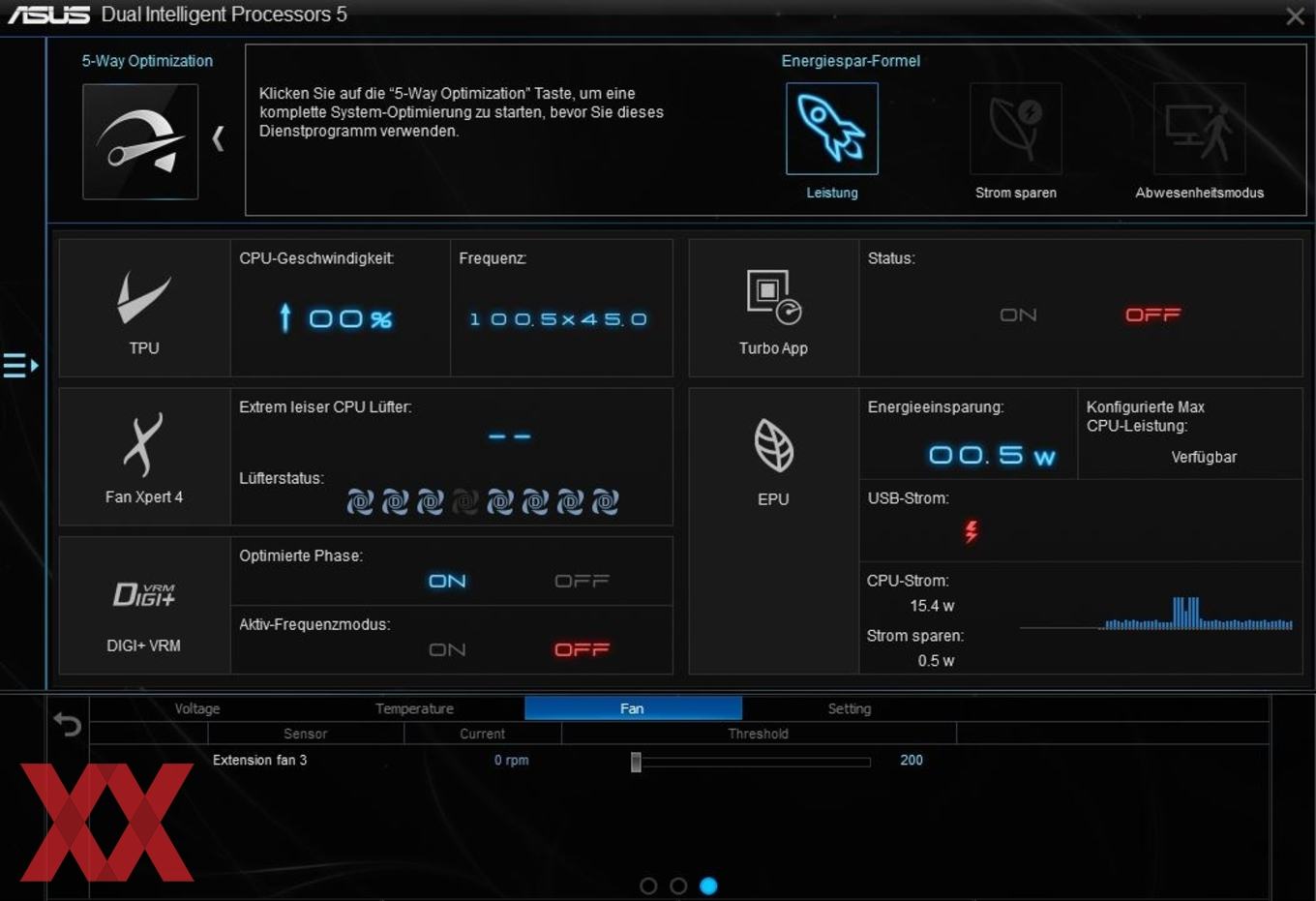Enable Aktiv-Frequenzmodus with ON
The height and width of the screenshot is (901, 1316).
point(447,649)
